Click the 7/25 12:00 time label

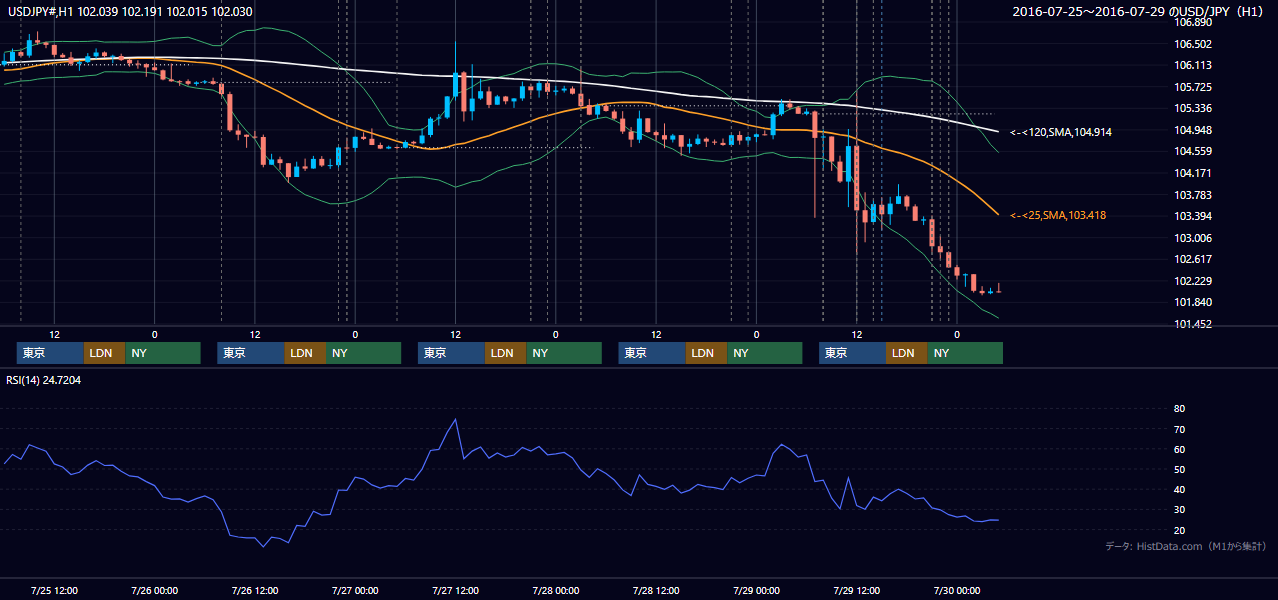tap(55, 590)
